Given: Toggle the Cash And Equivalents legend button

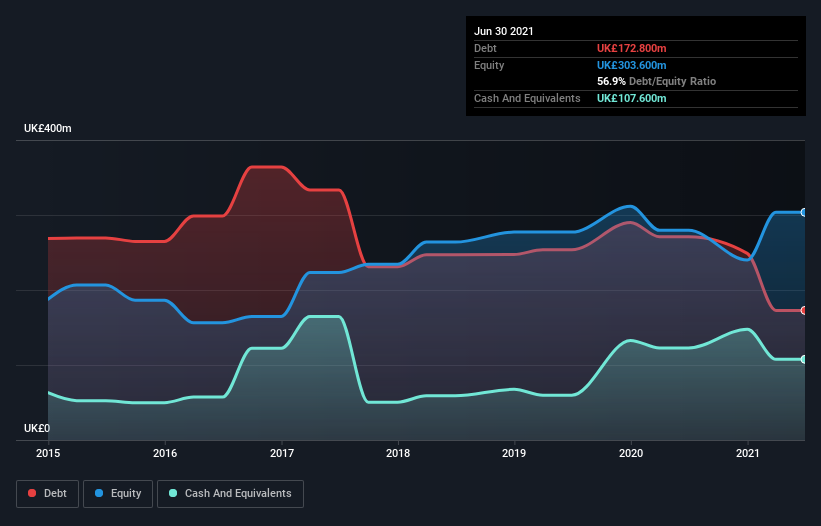Looking at the screenshot, I should click(230, 494).
